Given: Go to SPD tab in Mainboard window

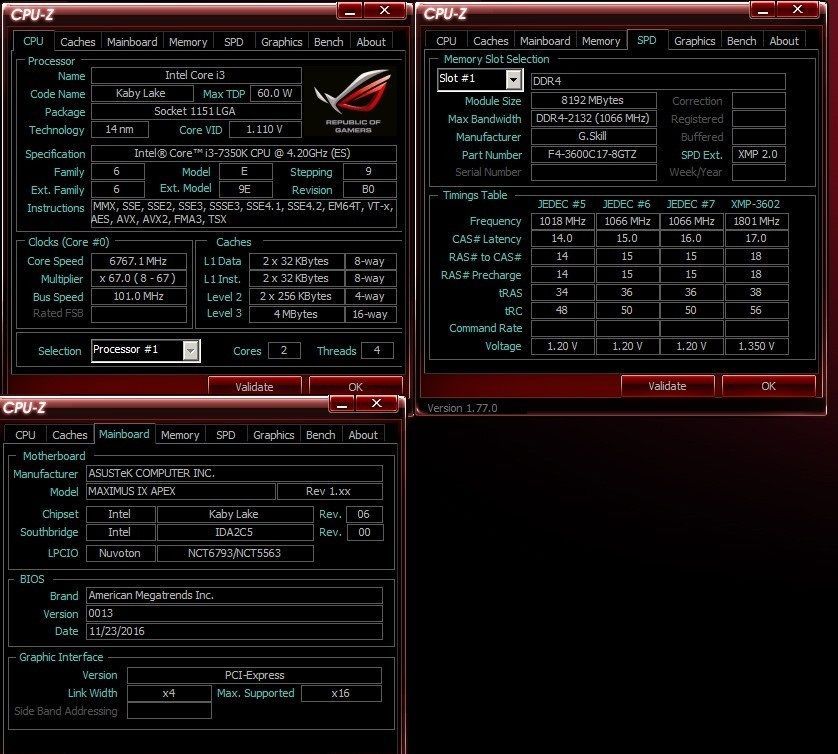Looking at the screenshot, I should tap(226, 434).
